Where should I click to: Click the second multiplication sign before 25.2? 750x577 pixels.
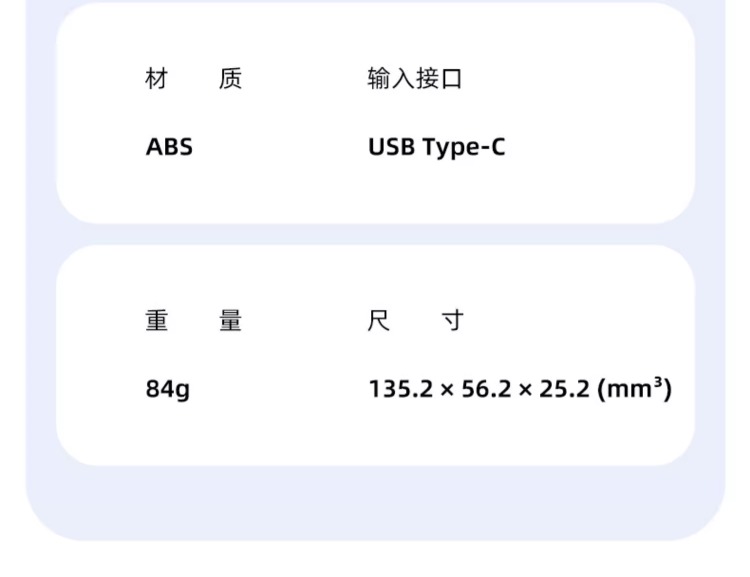click(525, 390)
